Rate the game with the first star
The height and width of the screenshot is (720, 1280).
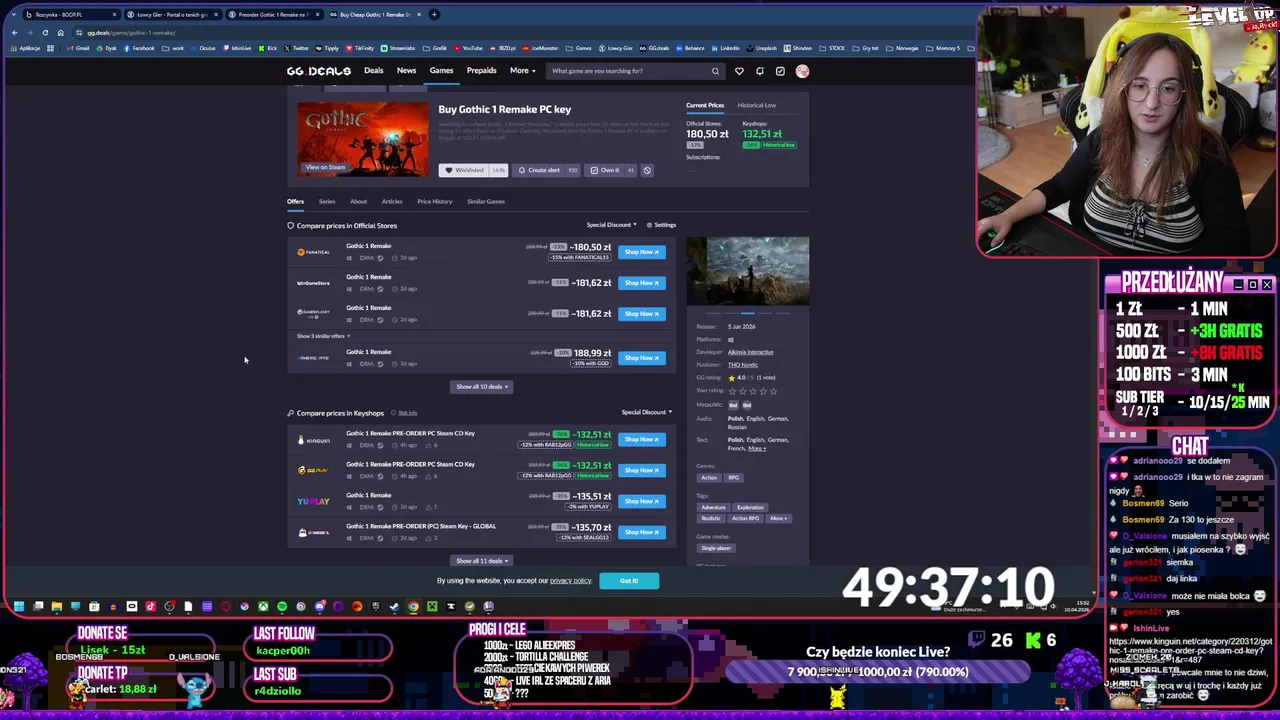coord(731,391)
